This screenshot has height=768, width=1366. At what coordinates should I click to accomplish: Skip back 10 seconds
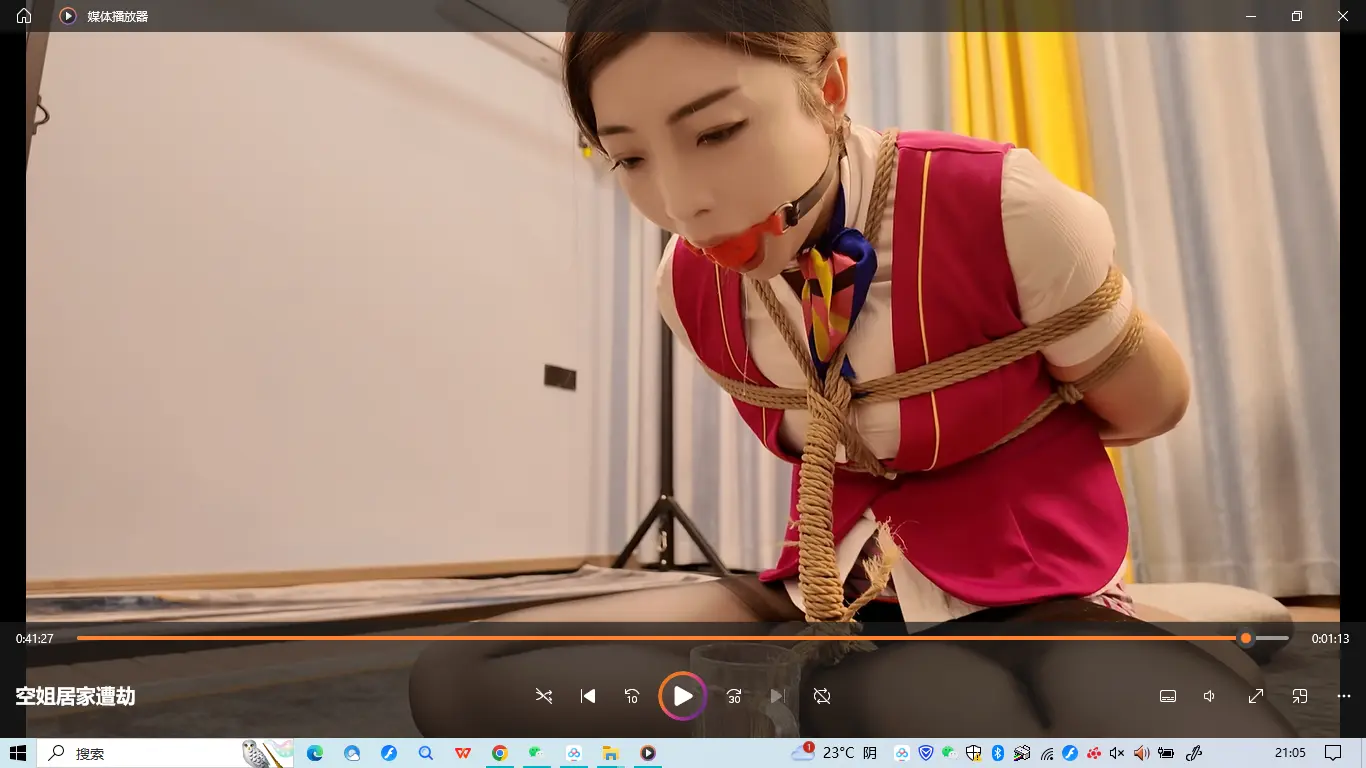click(x=632, y=696)
